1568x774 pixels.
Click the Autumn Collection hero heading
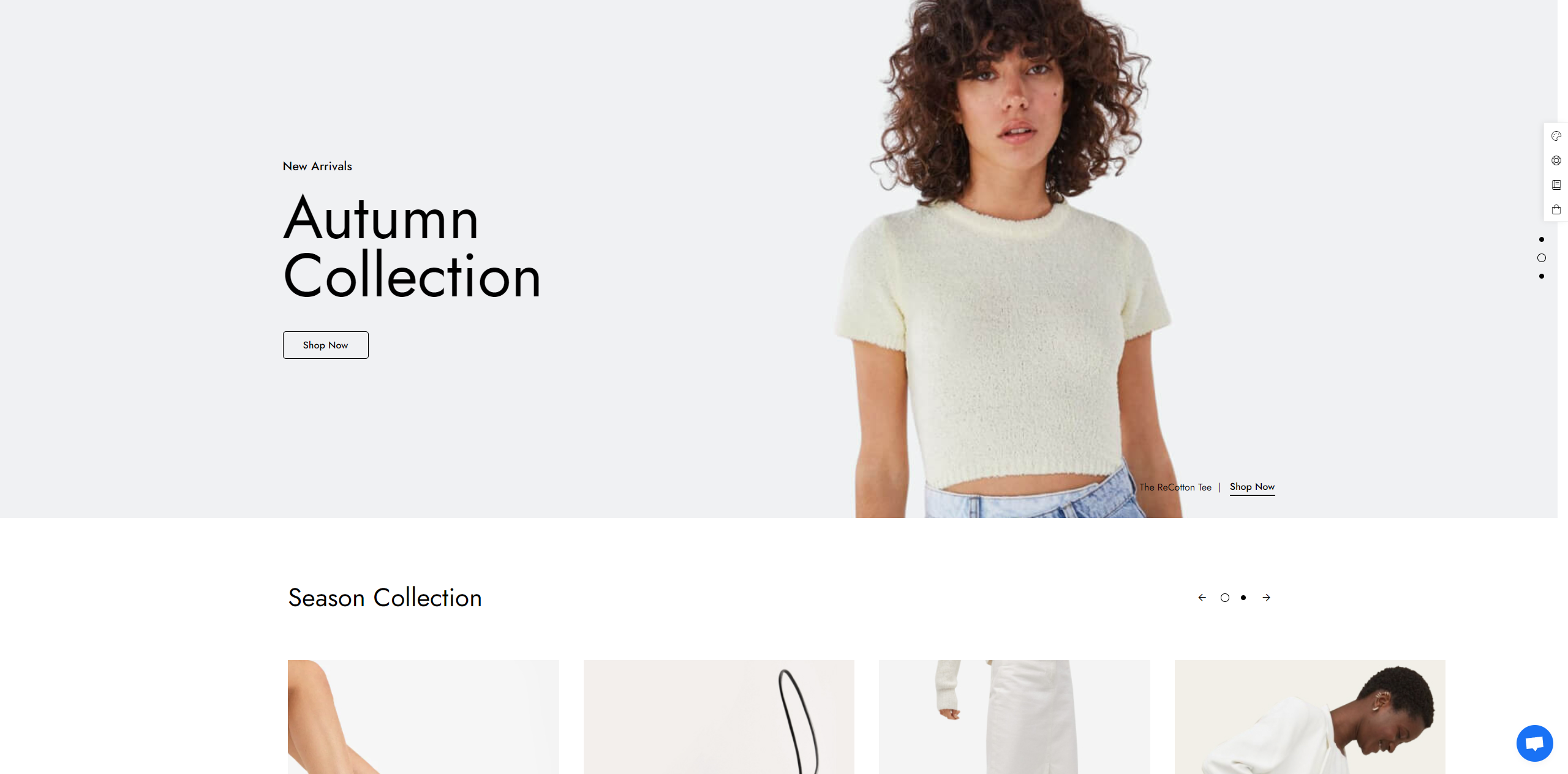pyautogui.click(x=412, y=247)
